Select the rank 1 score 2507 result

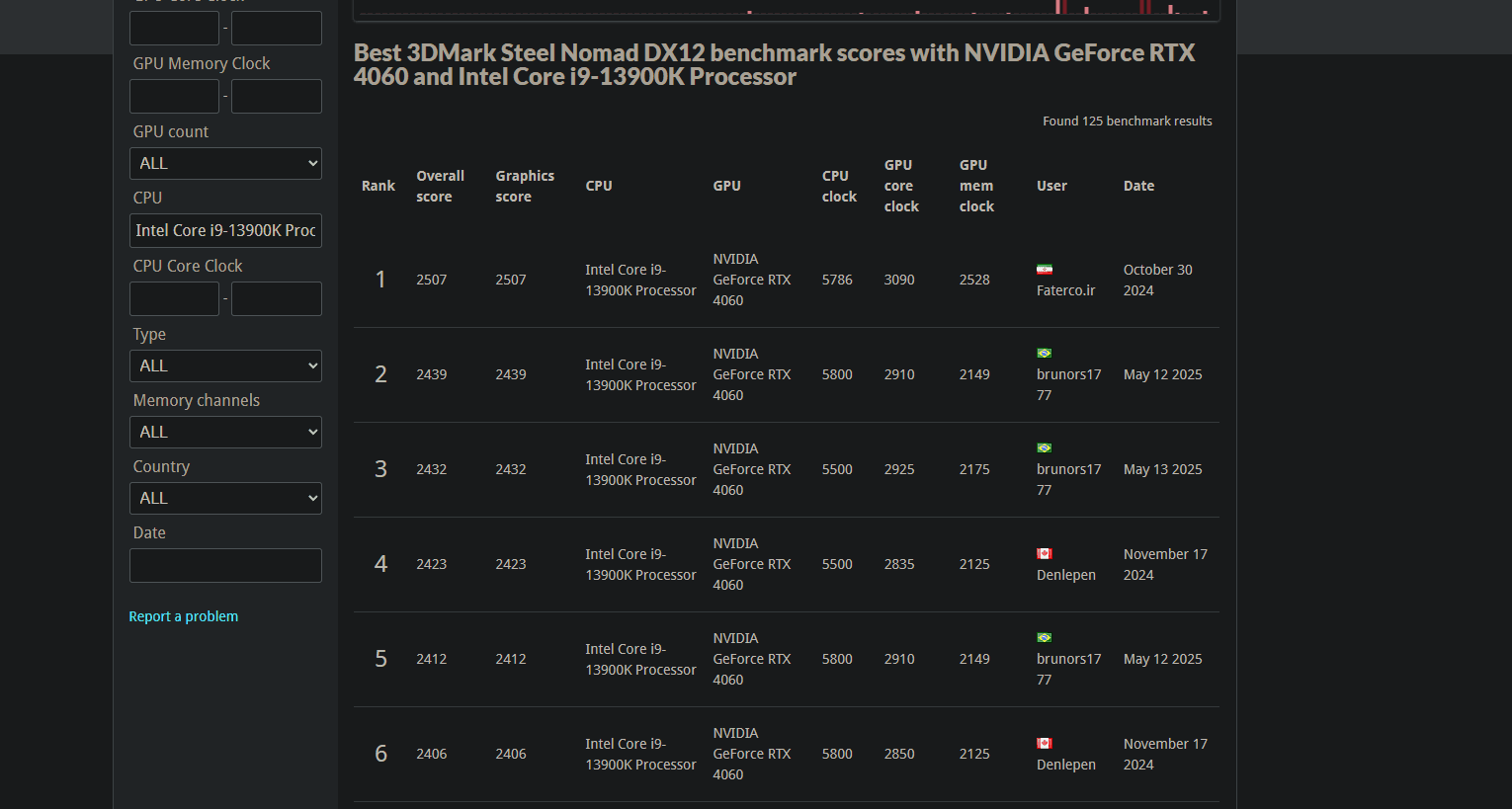coord(431,281)
